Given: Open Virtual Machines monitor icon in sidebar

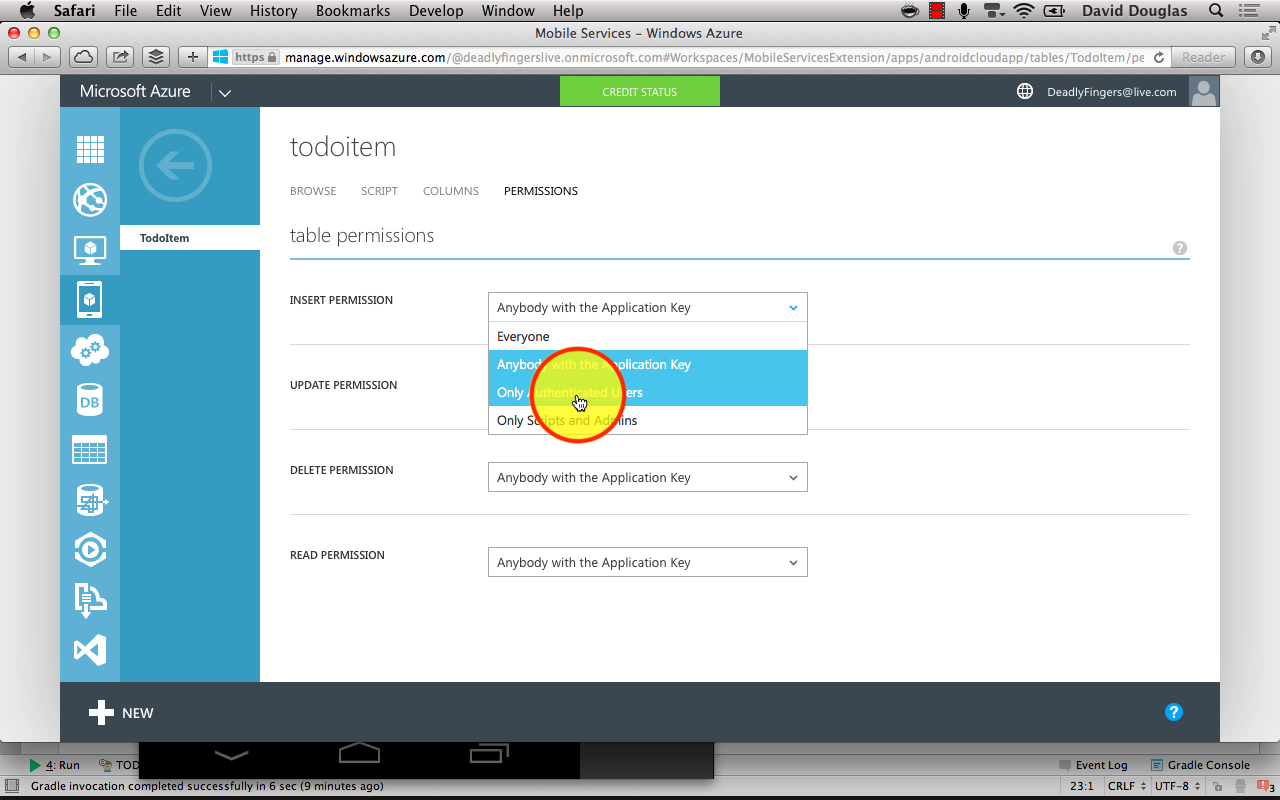Looking at the screenshot, I should click(x=90, y=250).
